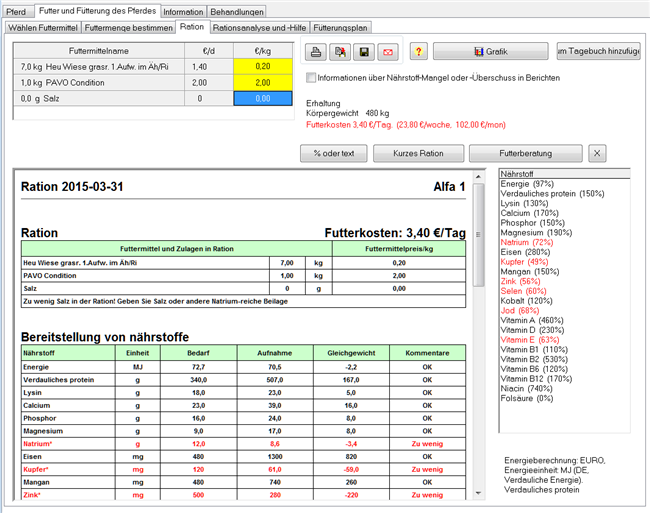Select Vitamin B2 (530%) in the list
This screenshot has height=513, width=650.
click(534, 359)
